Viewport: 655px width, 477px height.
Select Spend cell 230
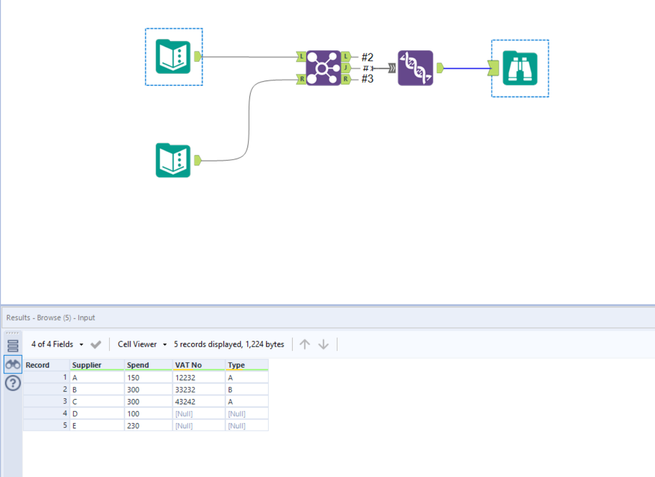tap(148, 426)
